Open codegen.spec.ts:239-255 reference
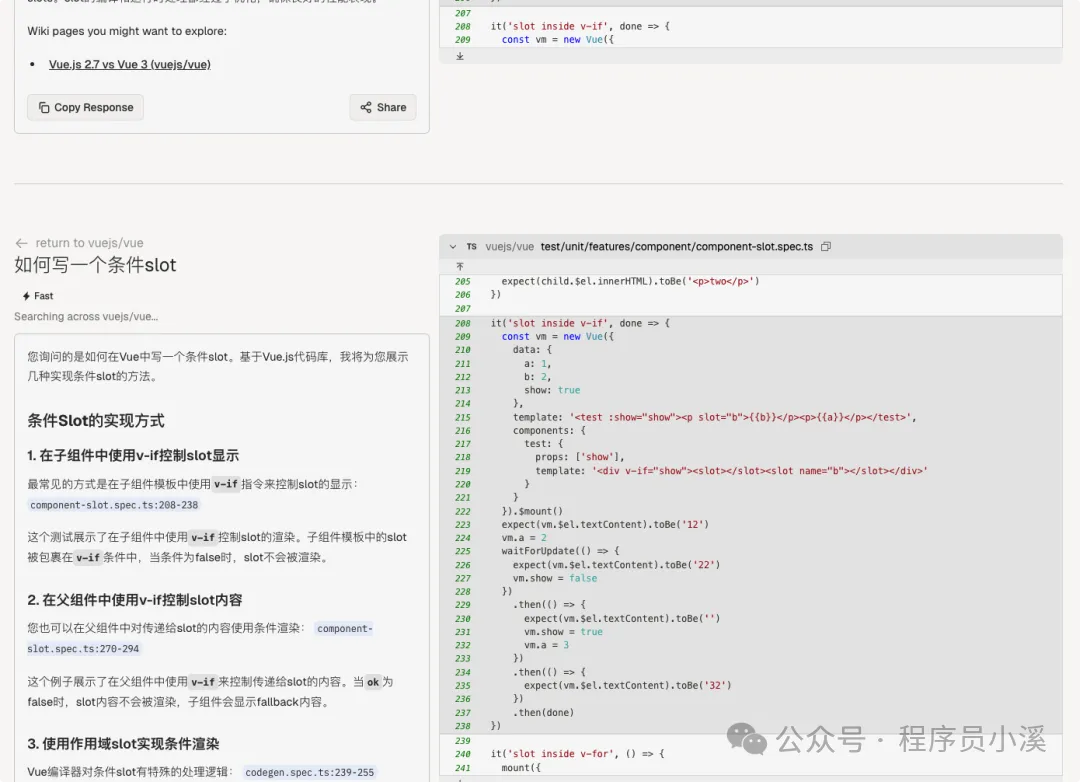The height and width of the screenshot is (782, 1080). (309, 772)
